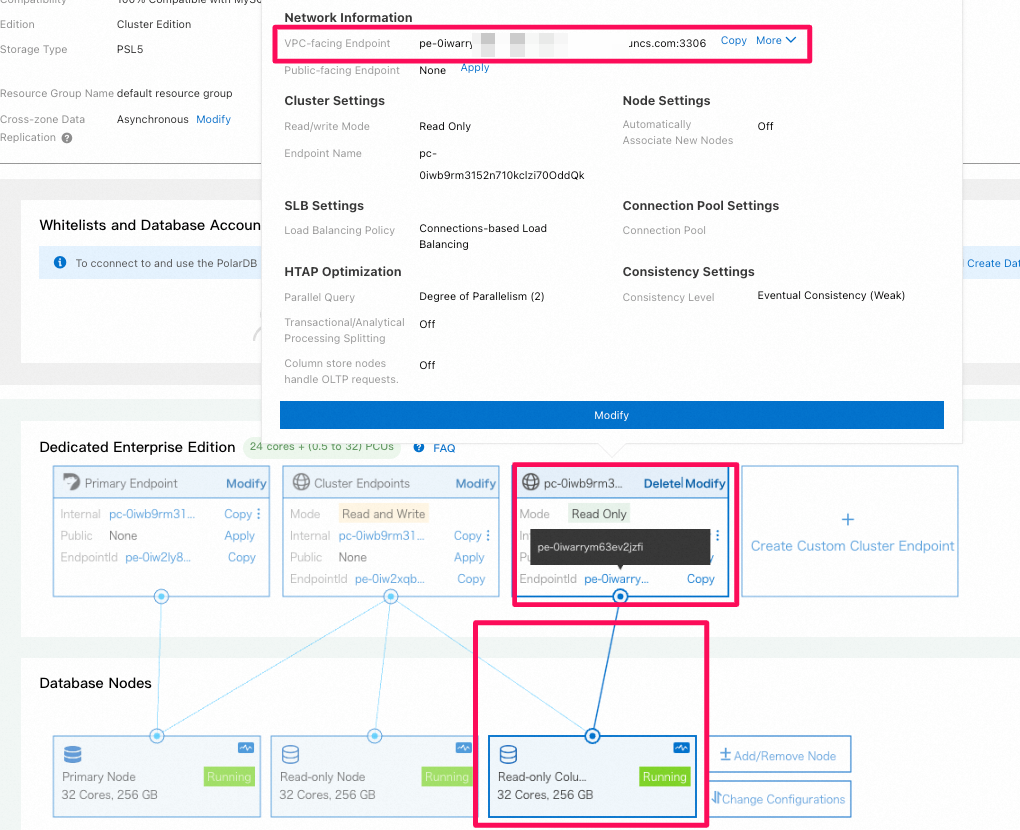Click the 'Connections-based Load Balancing' value
Image resolution: width=1020 pixels, height=830 pixels.
click(483, 236)
